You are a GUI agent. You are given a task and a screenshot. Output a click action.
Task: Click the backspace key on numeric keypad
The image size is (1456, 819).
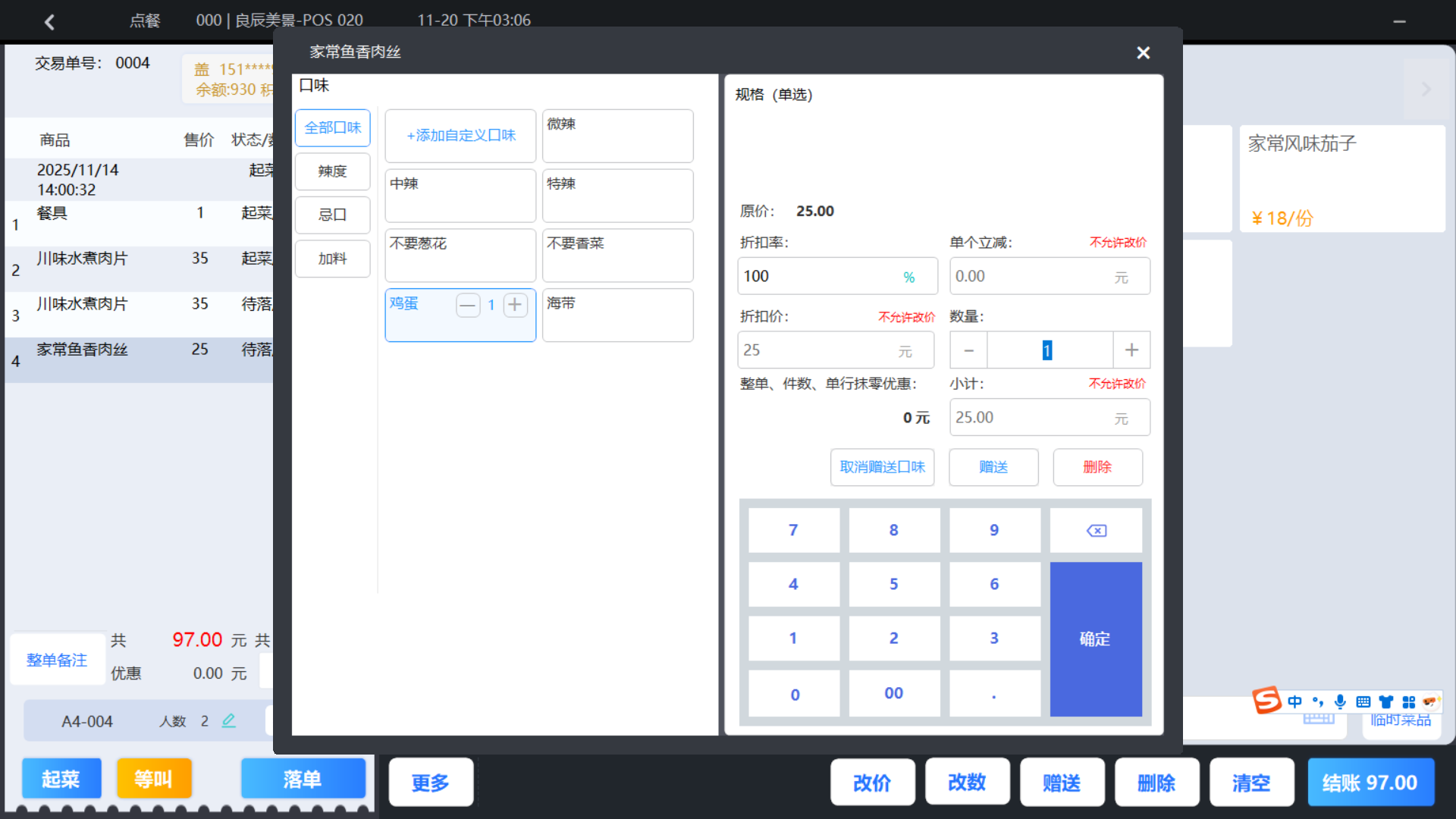[1096, 531]
